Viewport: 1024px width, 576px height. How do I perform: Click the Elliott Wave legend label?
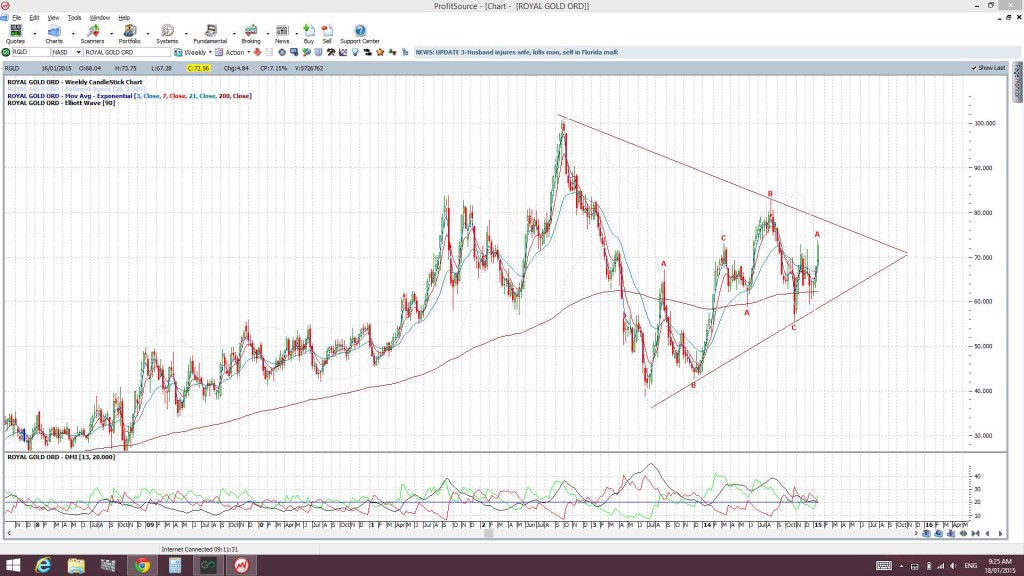click(x=61, y=103)
